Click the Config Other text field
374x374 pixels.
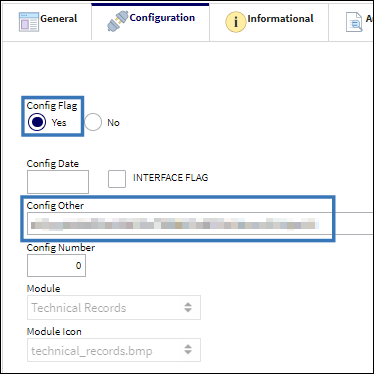tap(200, 223)
